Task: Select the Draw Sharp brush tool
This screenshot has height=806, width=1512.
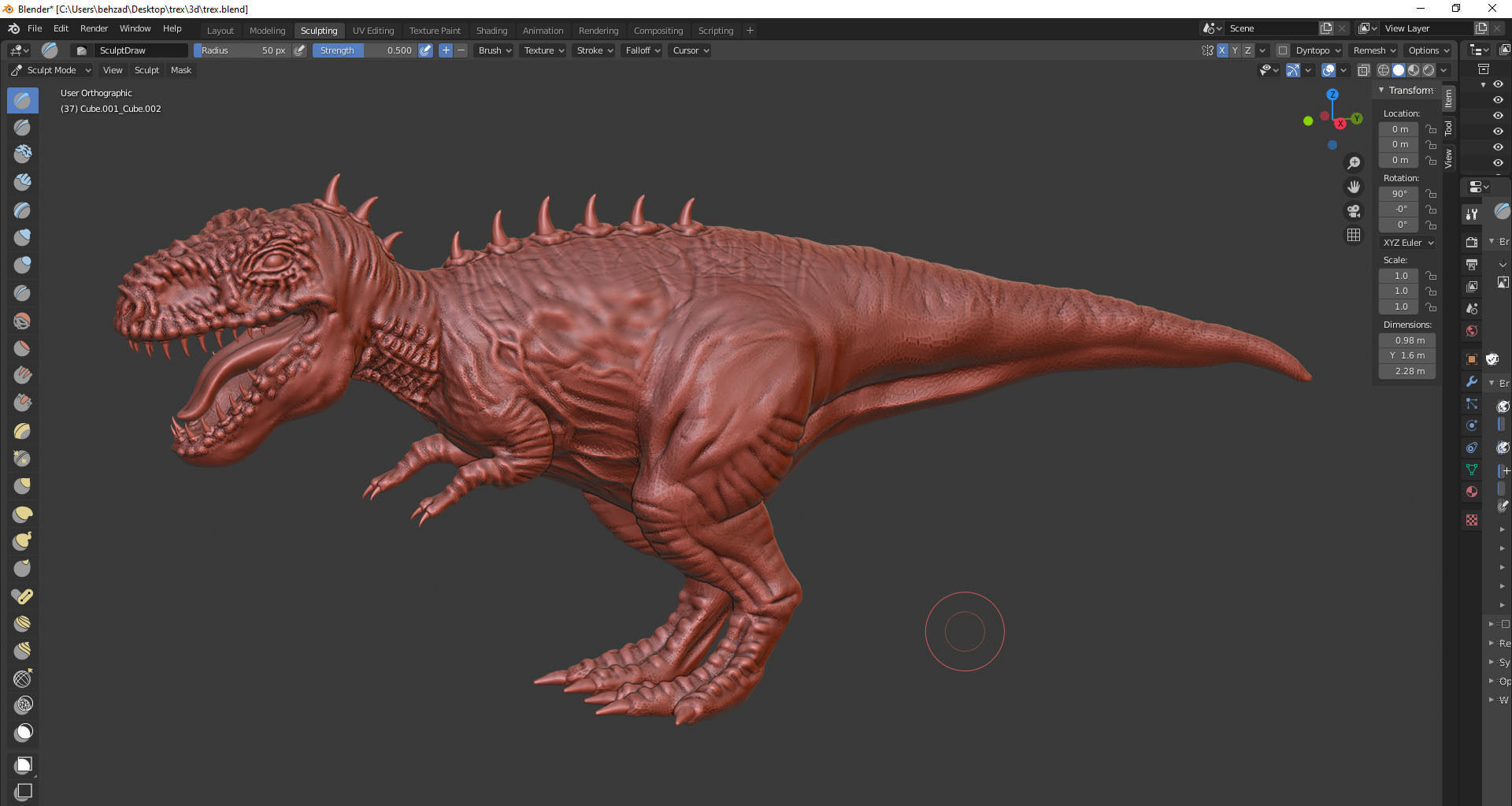Action: pos(23,127)
